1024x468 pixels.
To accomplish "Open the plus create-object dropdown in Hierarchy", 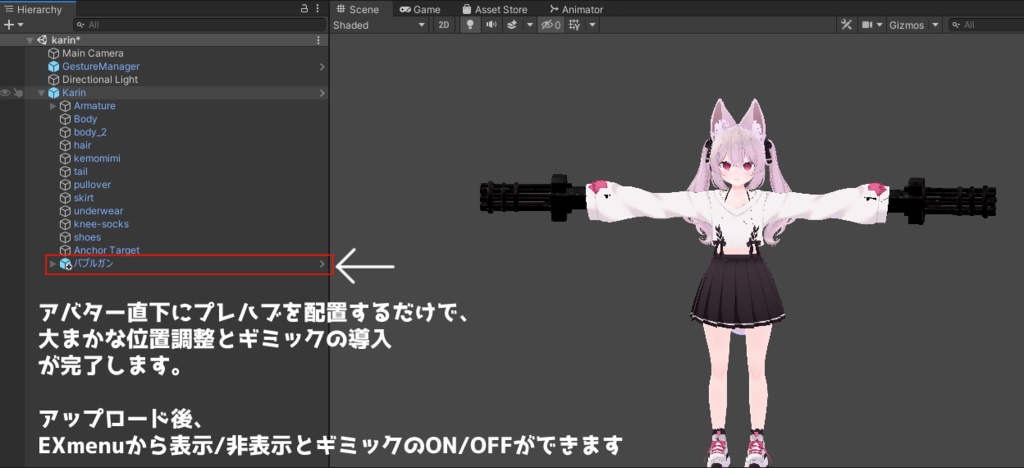I will click(13, 25).
